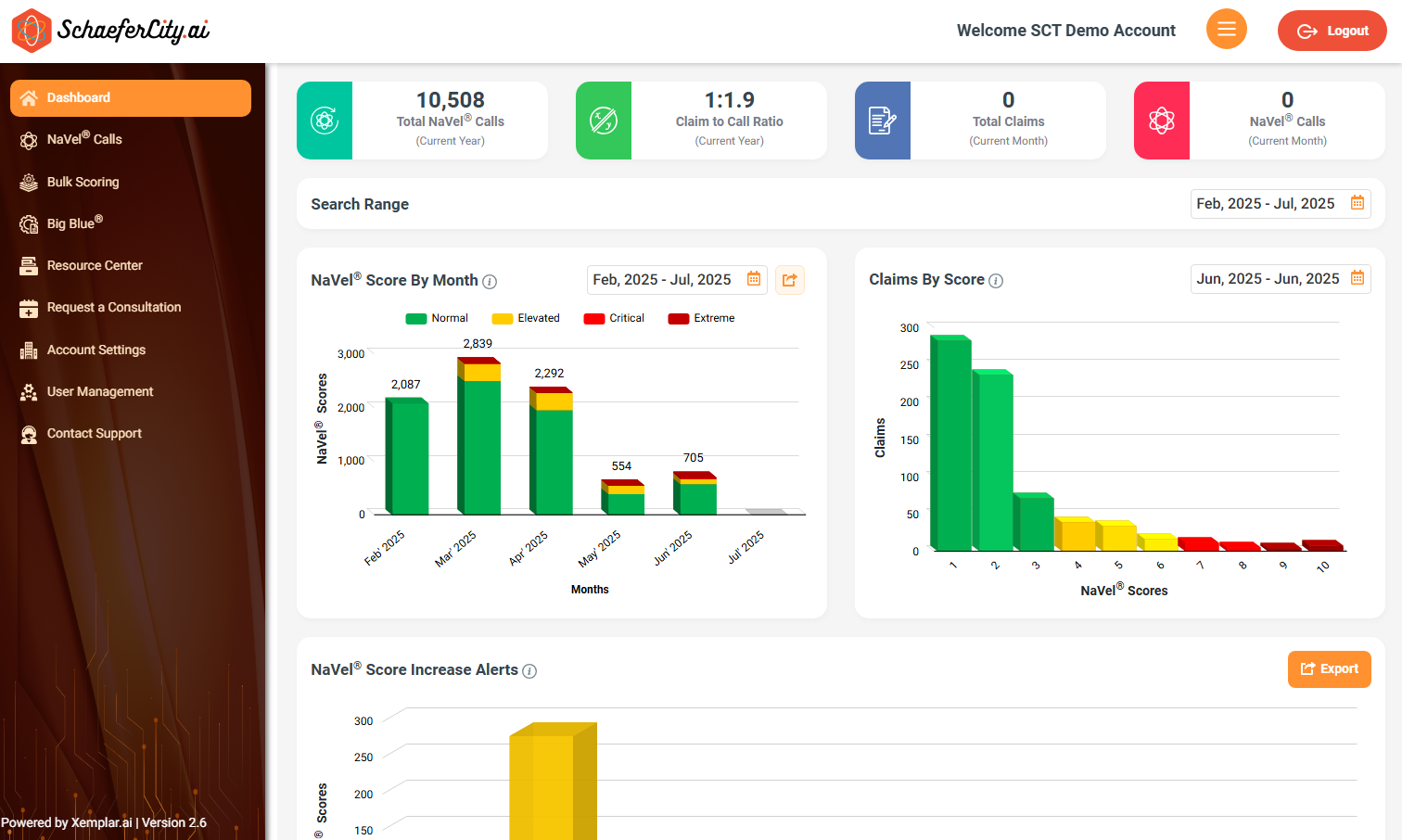
Task: Click the Logout button
Action: 1332,31
